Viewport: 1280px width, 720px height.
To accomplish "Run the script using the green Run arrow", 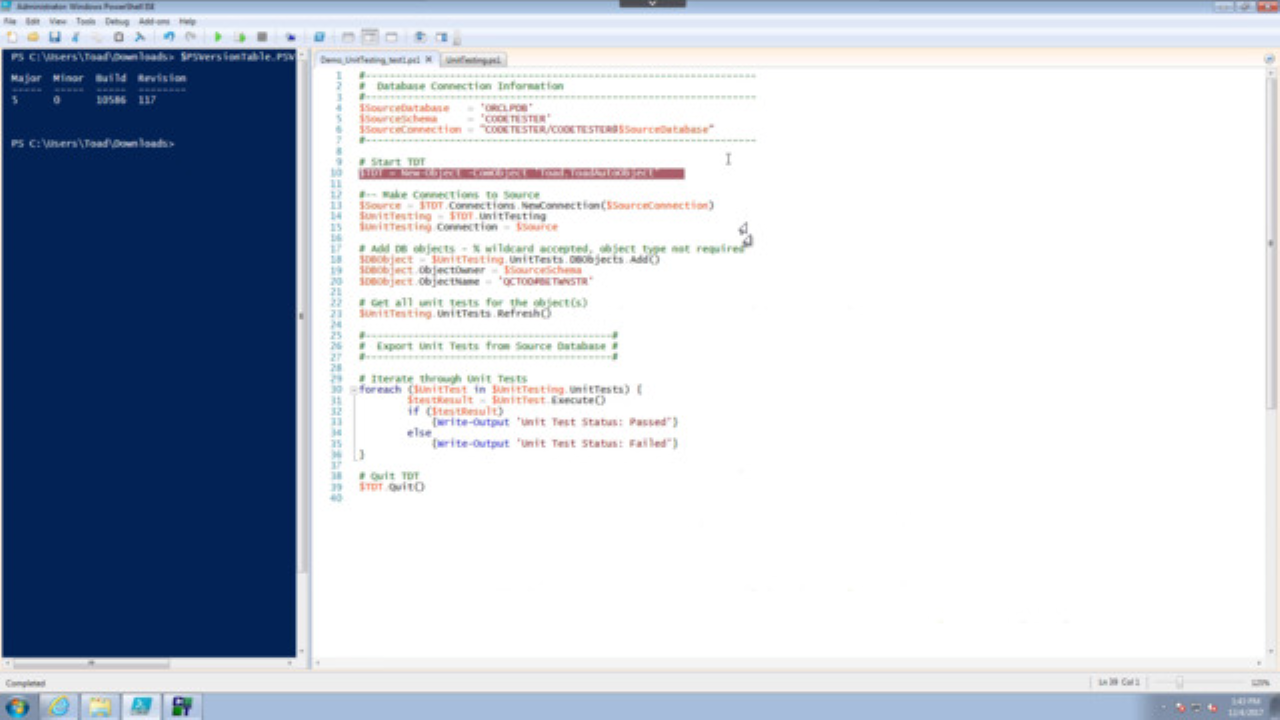I will pyautogui.click(x=218, y=37).
